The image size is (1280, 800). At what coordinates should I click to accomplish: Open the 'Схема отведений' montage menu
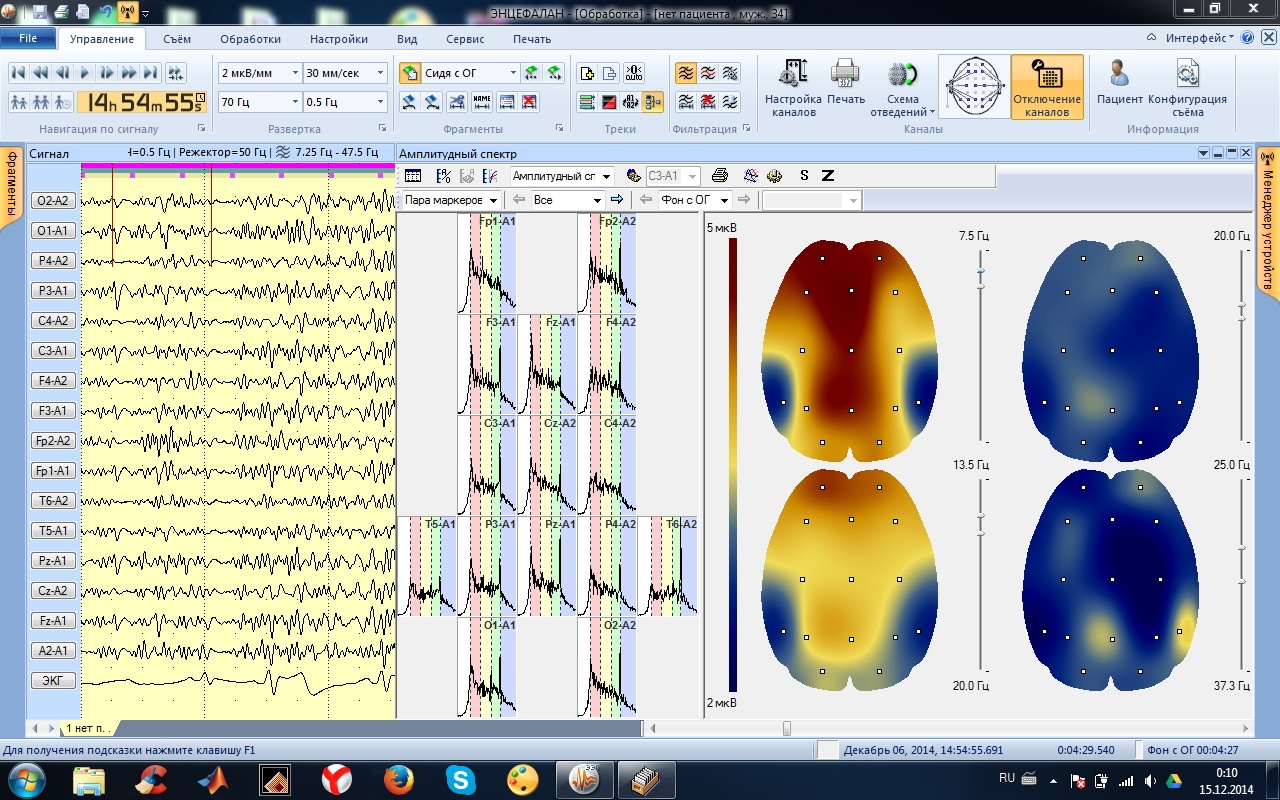click(x=902, y=88)
